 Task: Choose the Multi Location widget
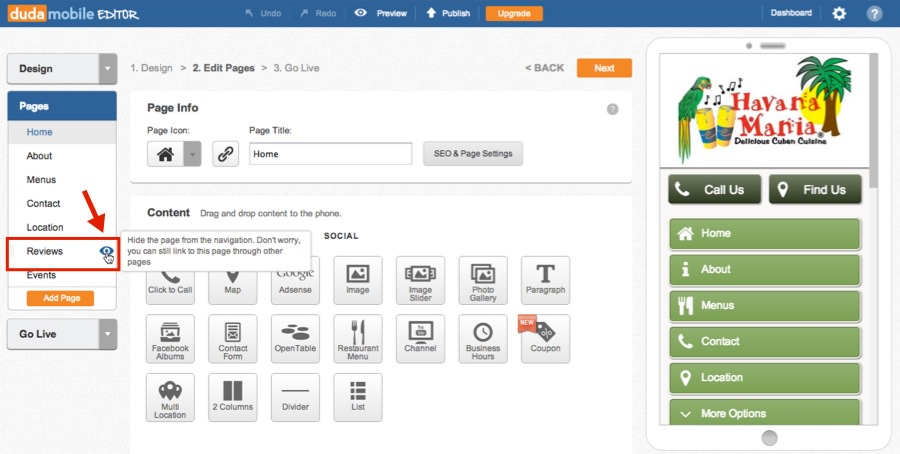[x=170, y=397]
